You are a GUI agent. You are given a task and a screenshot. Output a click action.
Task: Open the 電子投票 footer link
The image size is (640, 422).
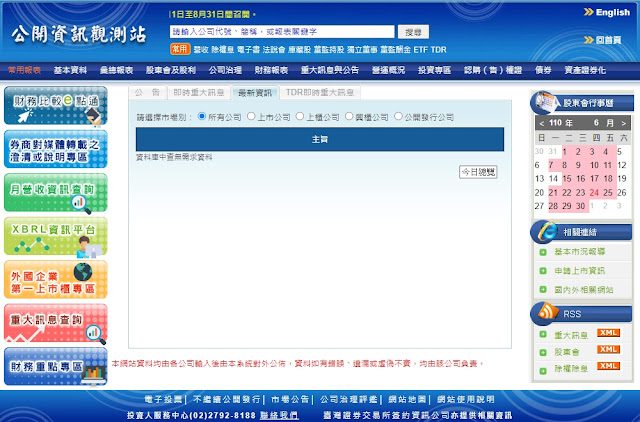click(163, 399)
